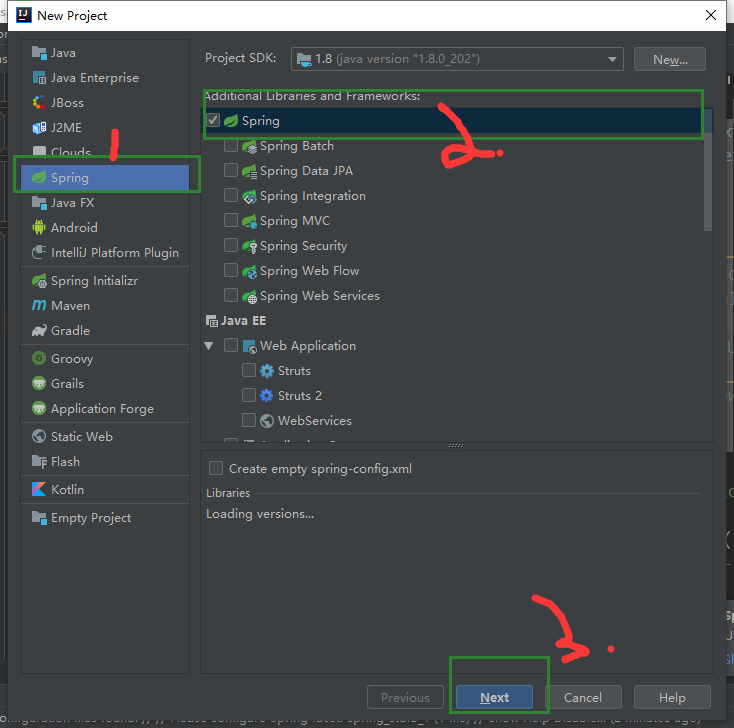Click the Java Enterprise icon
This screenshot has width=734, height=728.
coord(39,78)
